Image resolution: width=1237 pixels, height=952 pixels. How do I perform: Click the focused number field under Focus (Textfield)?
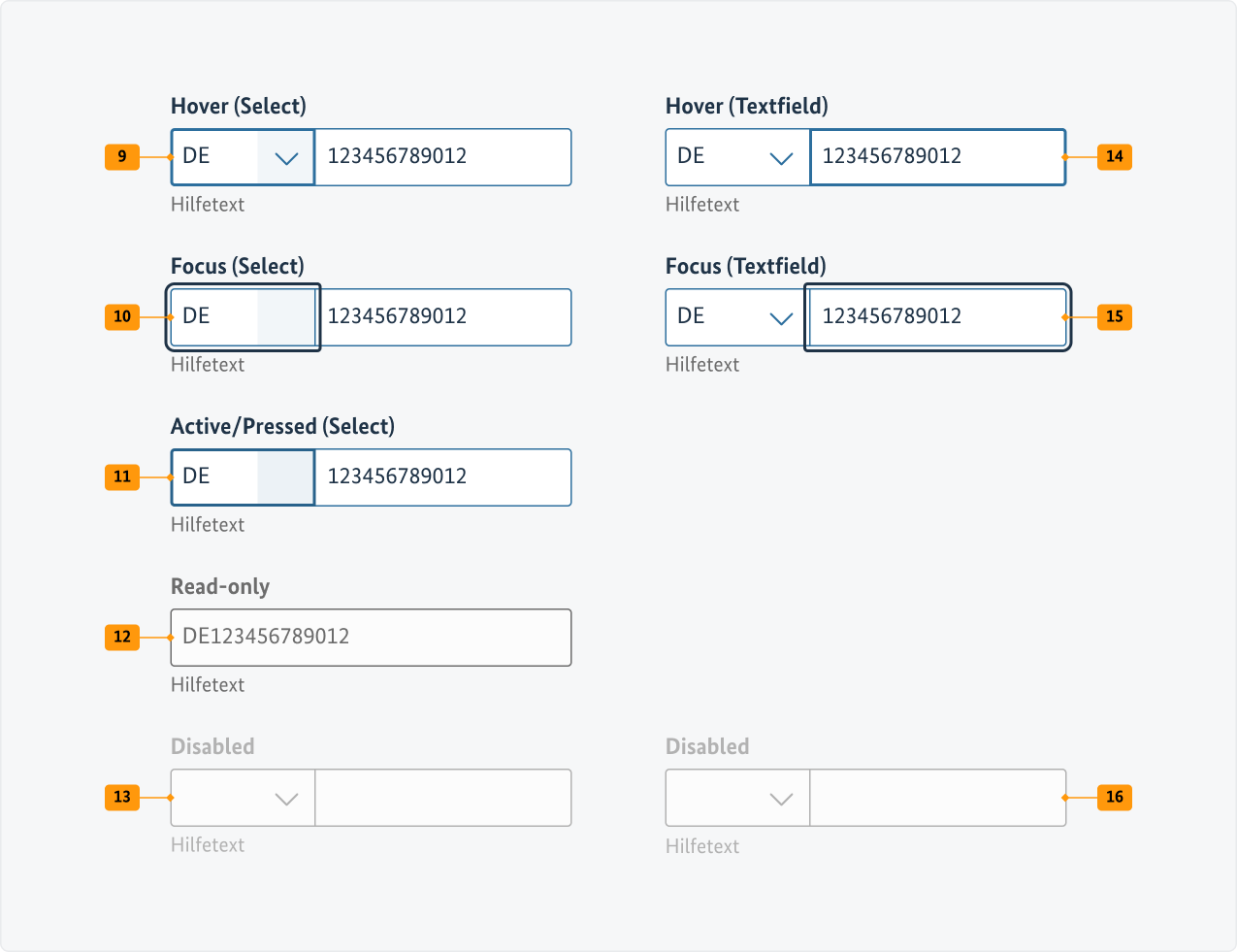(937, 317)
